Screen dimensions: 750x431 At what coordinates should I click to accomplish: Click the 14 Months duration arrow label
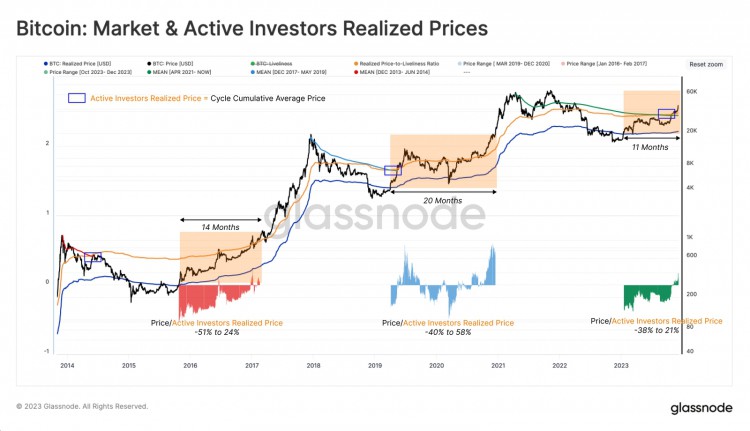[x=220, y=227]
